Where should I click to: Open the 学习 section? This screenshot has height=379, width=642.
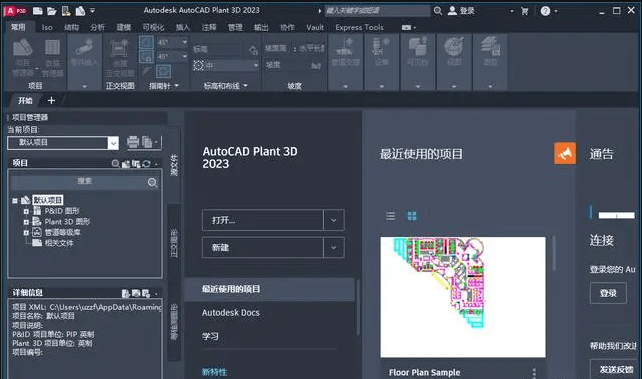point(210,336)
